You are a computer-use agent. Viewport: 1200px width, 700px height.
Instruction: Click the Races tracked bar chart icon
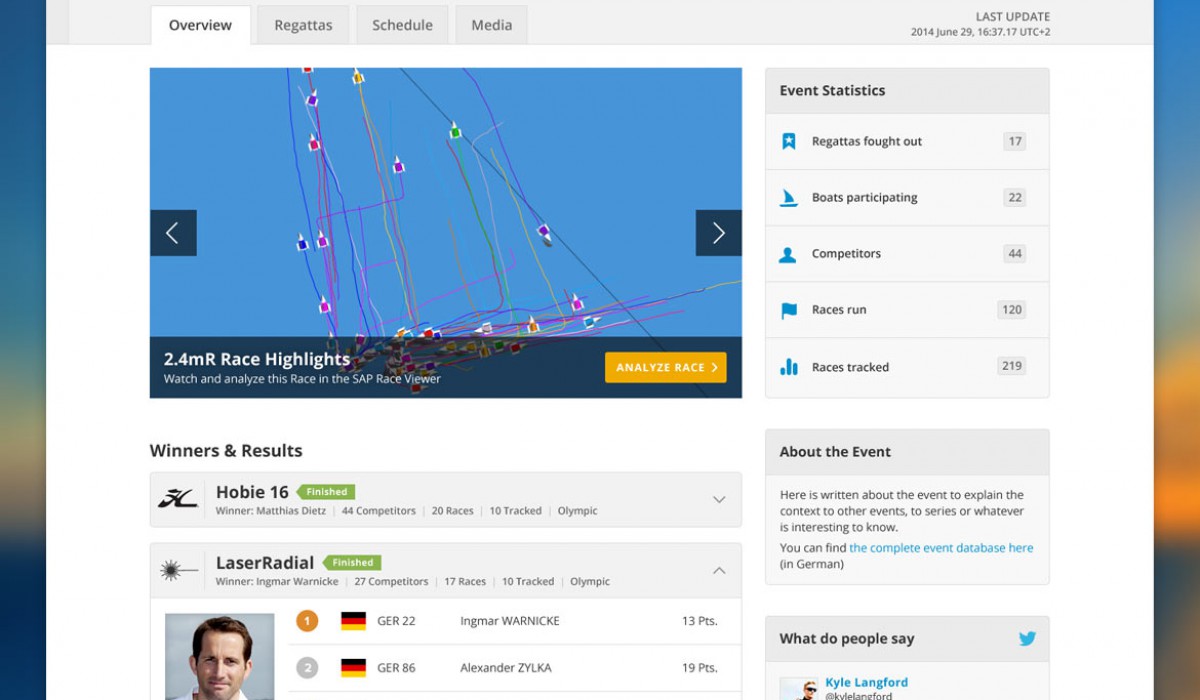click(x=788, y=367)
